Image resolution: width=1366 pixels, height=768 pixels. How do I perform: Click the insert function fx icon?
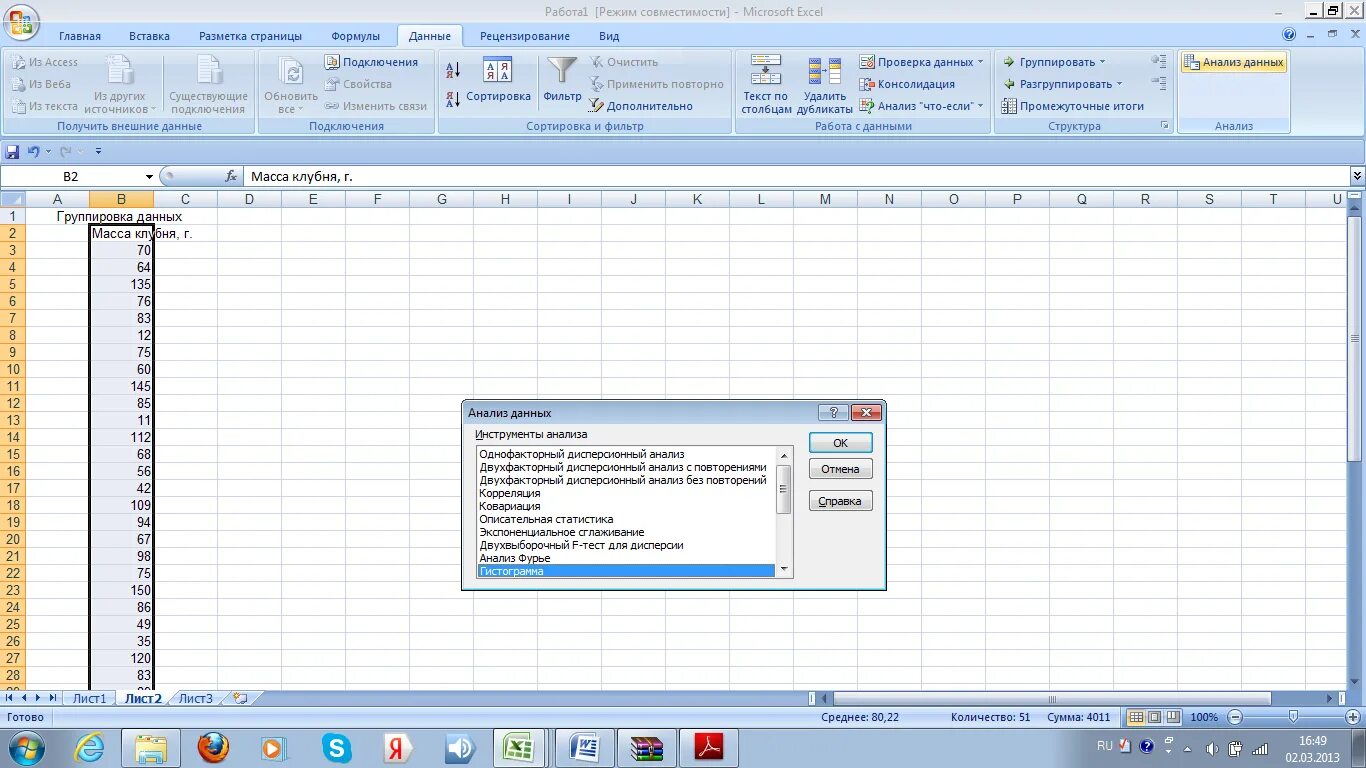[x=231, y=176]
